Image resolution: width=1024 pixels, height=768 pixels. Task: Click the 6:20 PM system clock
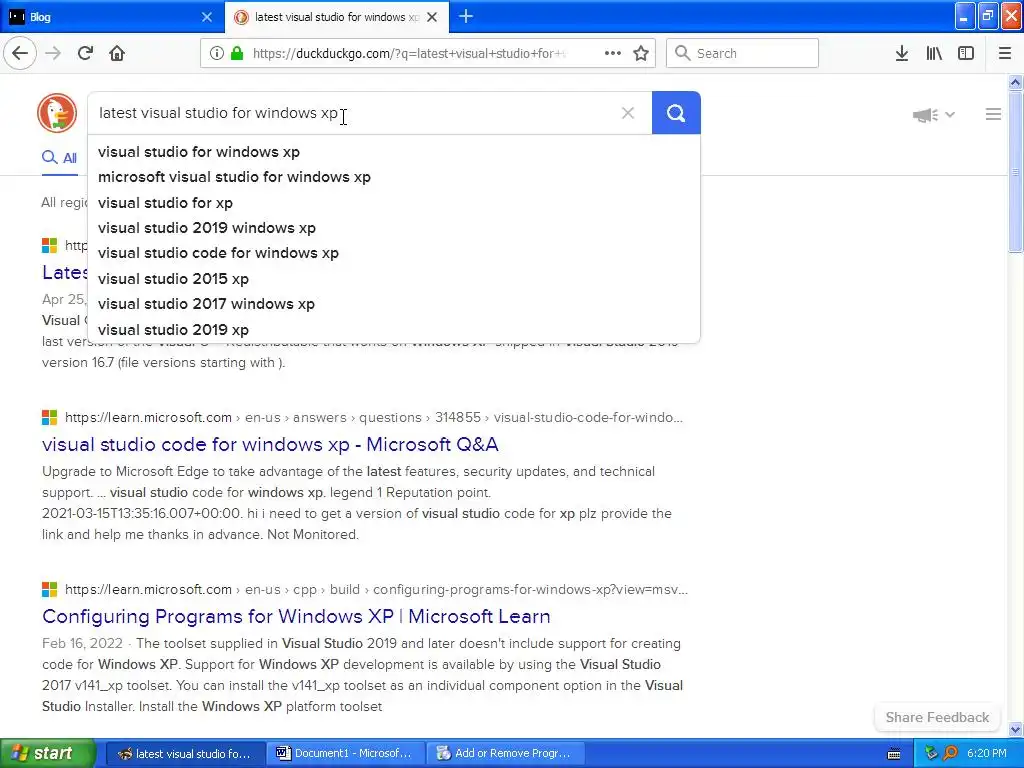click(x=987, y=753)
